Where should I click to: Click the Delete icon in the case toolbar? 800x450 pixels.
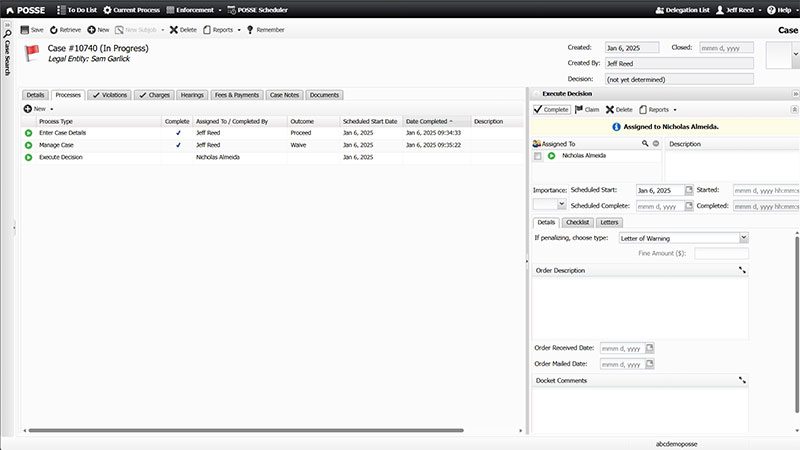(173, 30)
